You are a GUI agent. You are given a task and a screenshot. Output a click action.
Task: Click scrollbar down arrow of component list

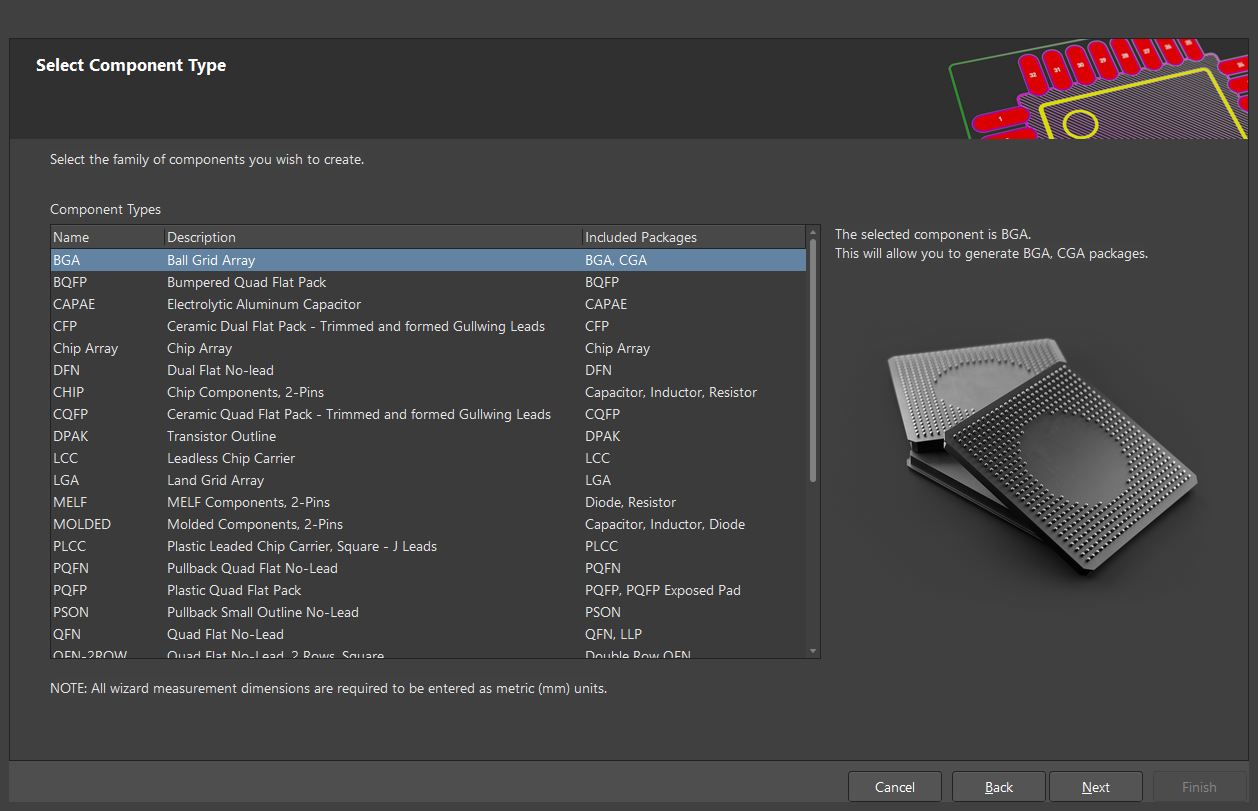(813, 651)
